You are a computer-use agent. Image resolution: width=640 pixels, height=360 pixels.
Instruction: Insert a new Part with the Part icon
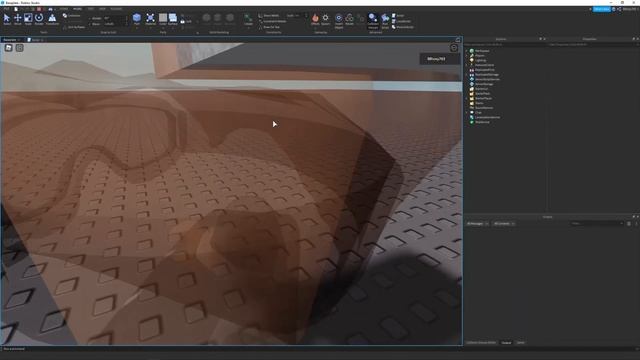[137, 19]
